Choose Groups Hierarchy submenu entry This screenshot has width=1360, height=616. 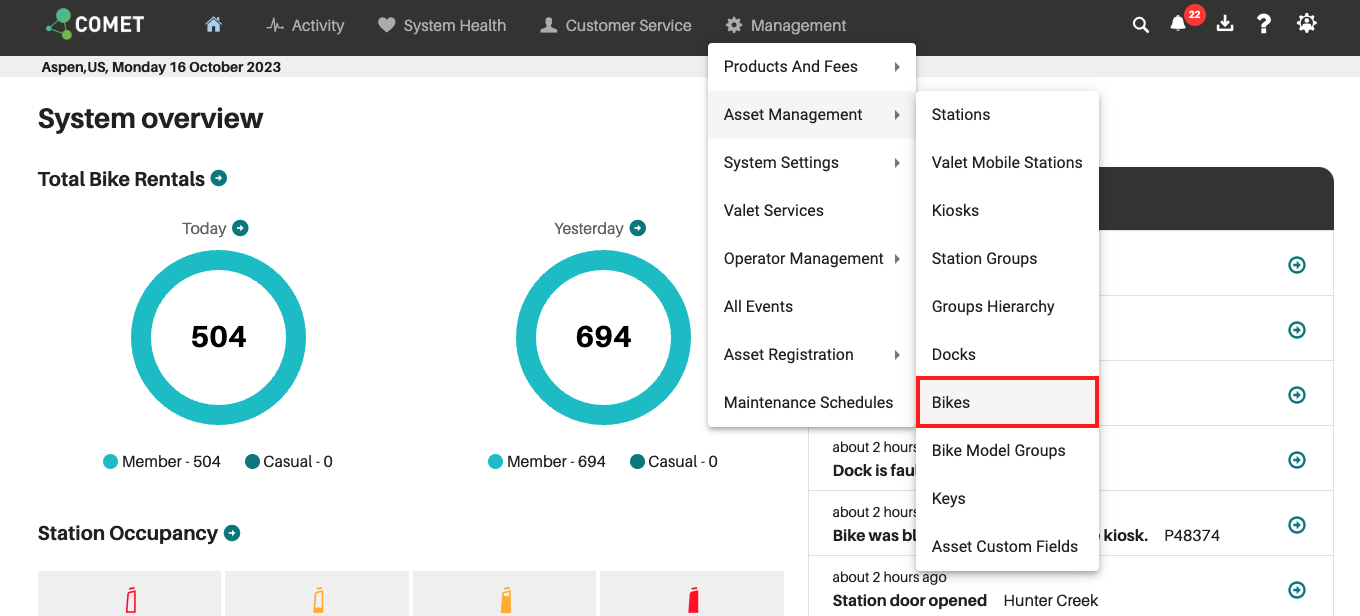[1007, 307]
